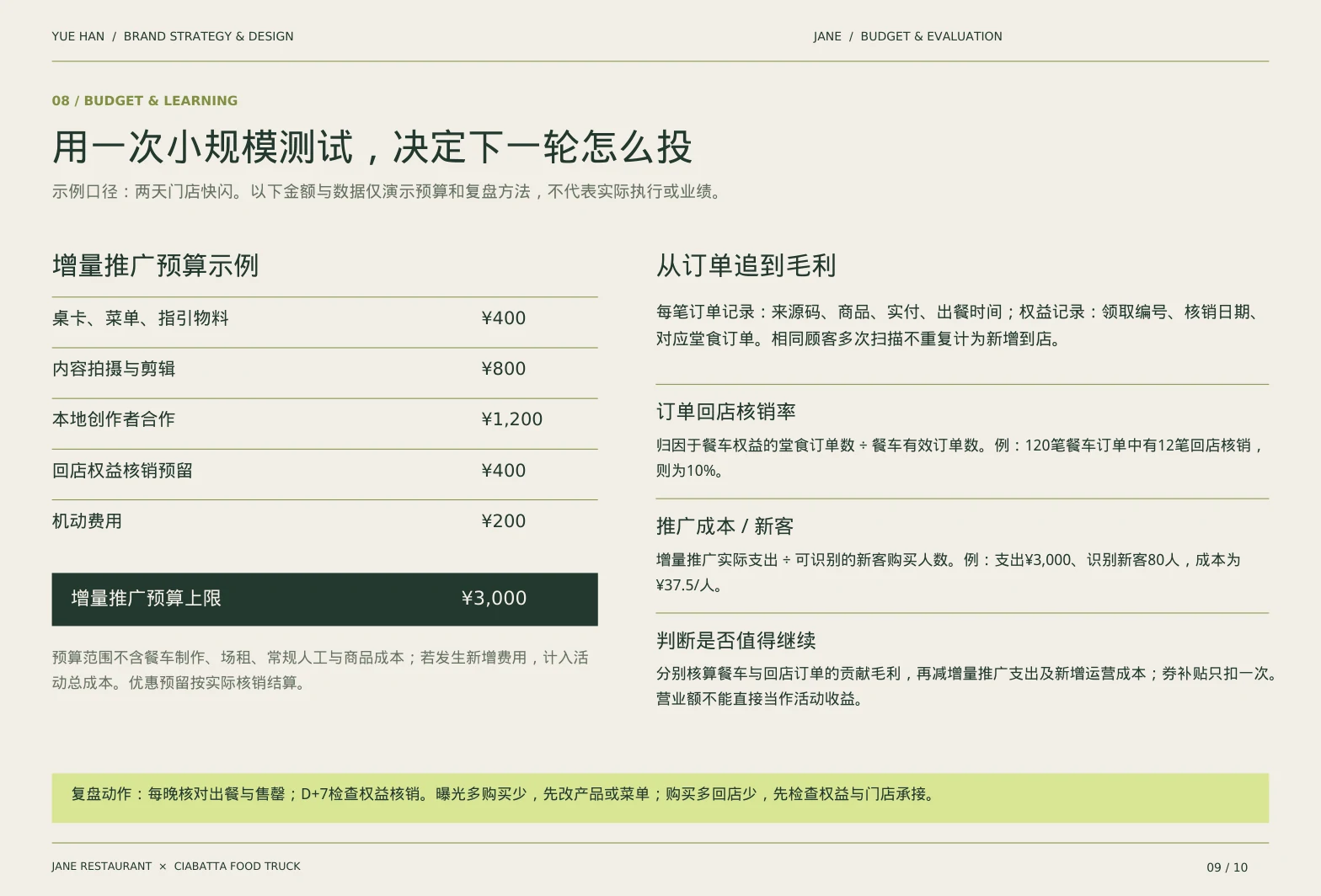Select the subheading '判断是否值得继续'
Image resolution: width=1321 pixels, height=896 pixels.
coord(735,641)
